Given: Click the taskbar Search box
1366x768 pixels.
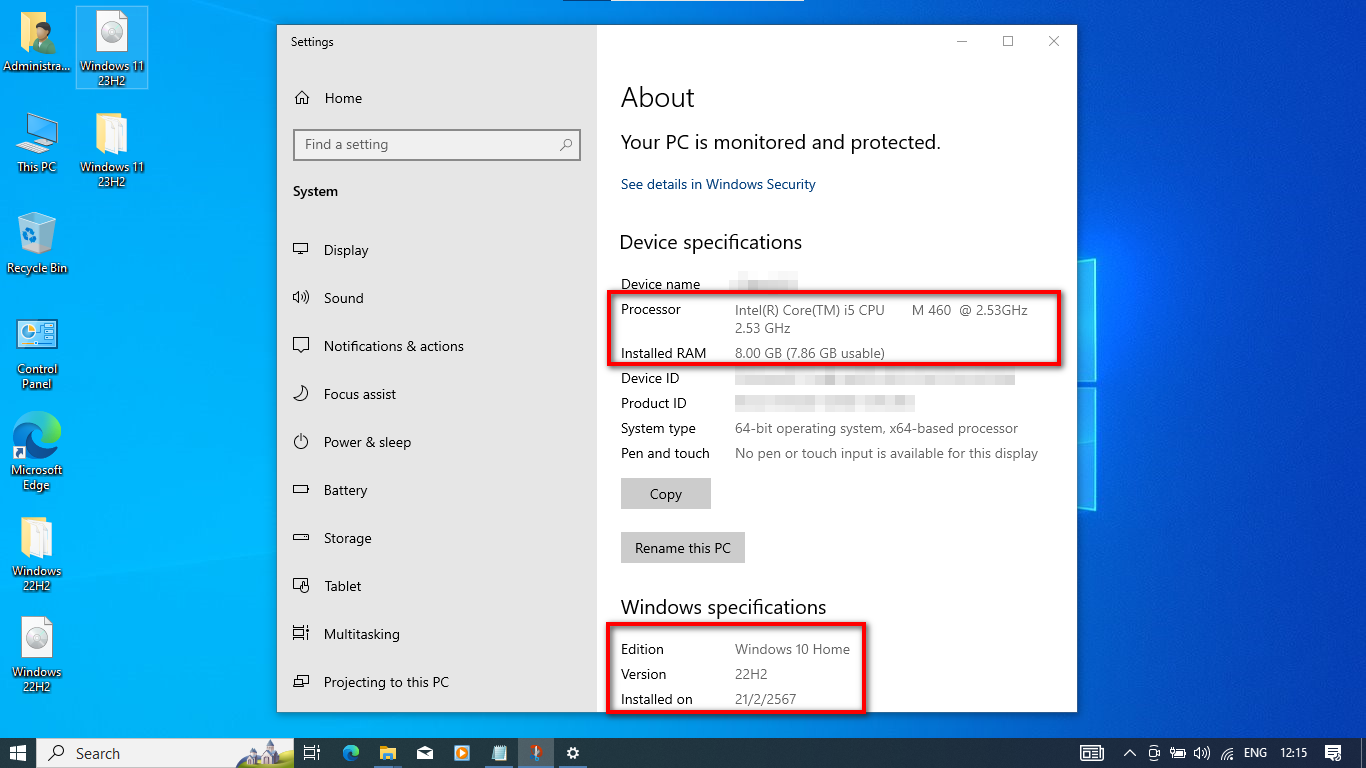Looking at the screenshot, I should pyautogui.click(x=166, y=753).
